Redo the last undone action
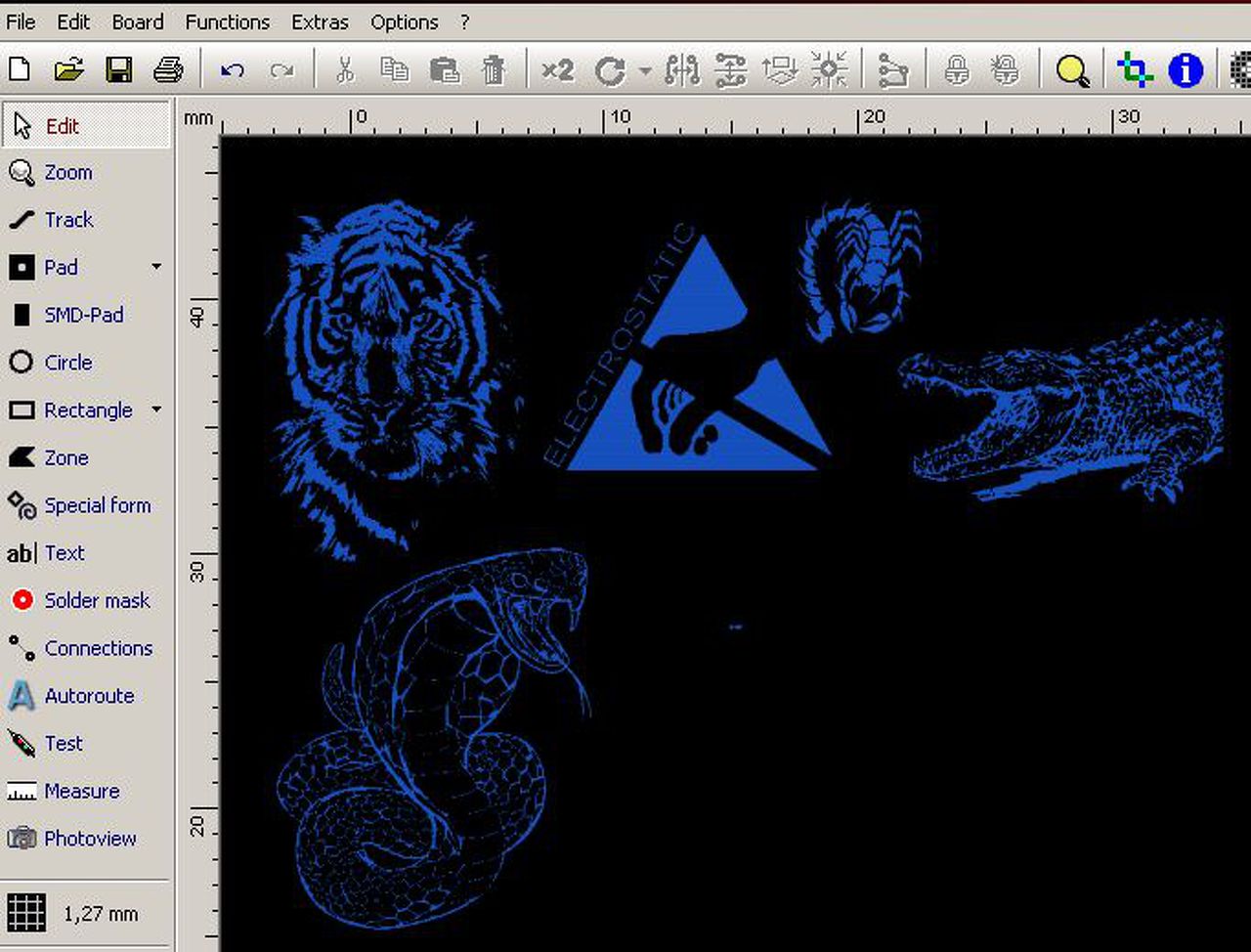The width and height of the screenshot is (1251, 952). (x=281, y=70)
